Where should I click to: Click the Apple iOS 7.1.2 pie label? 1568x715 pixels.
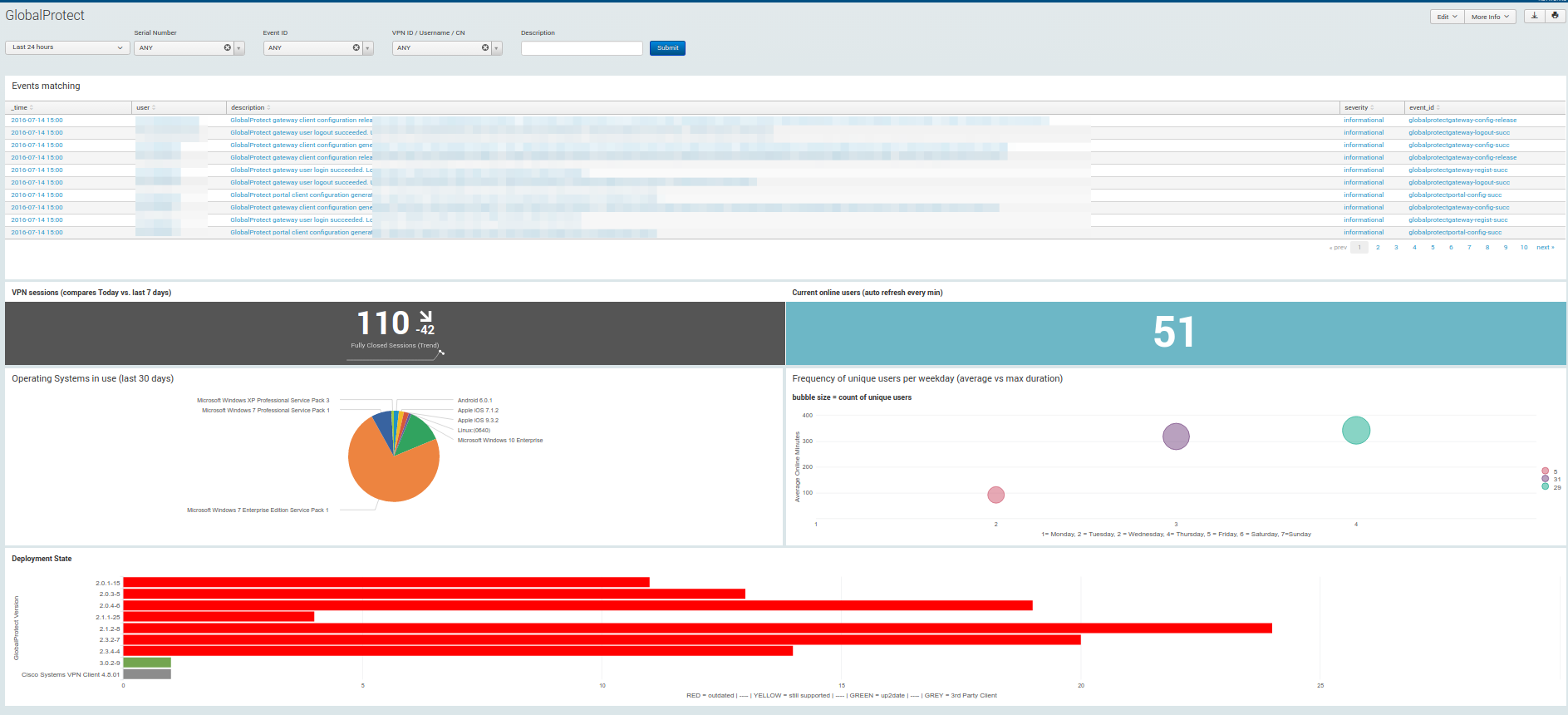point(478,411)
